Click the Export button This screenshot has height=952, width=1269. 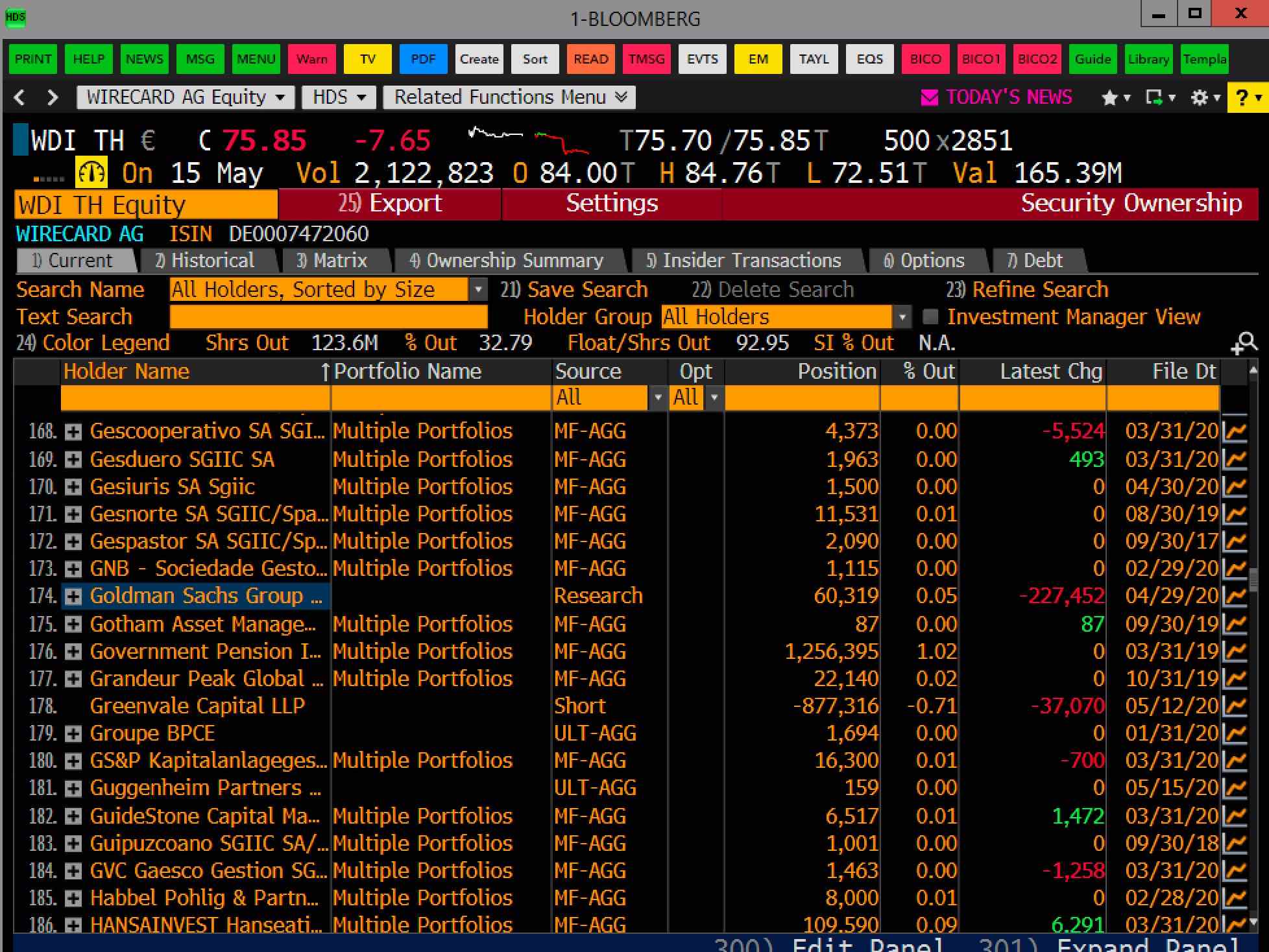(x=389, y=204)
